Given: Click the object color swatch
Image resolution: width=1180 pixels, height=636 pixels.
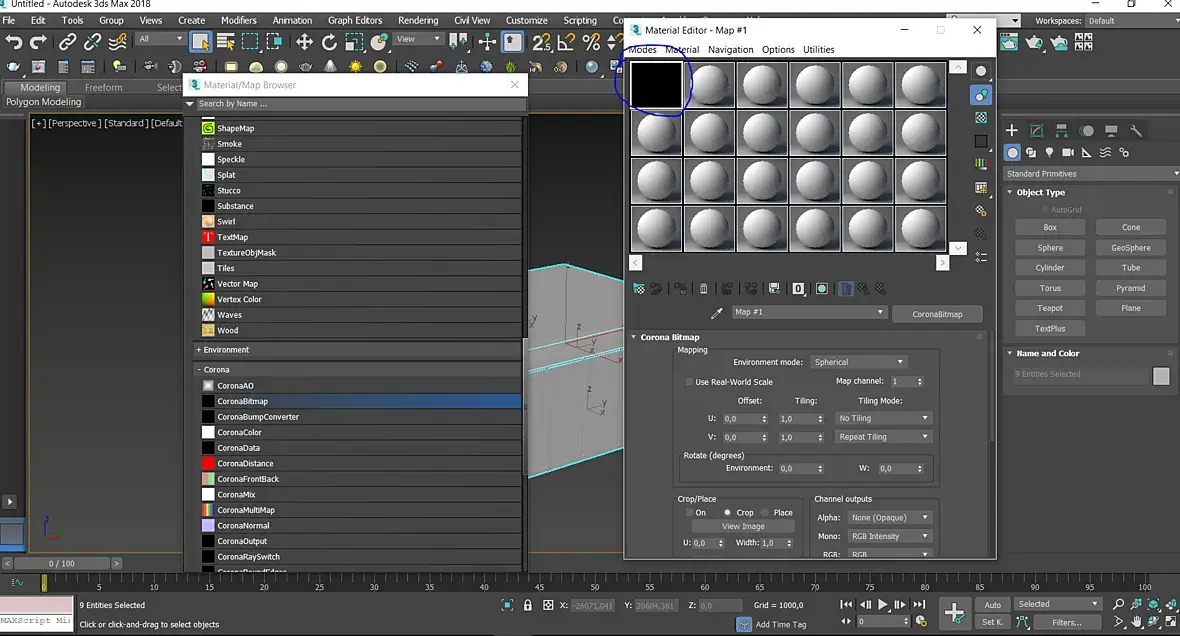Looking at the screenshot, I should pyautogui.click(x=1160, y=376).
